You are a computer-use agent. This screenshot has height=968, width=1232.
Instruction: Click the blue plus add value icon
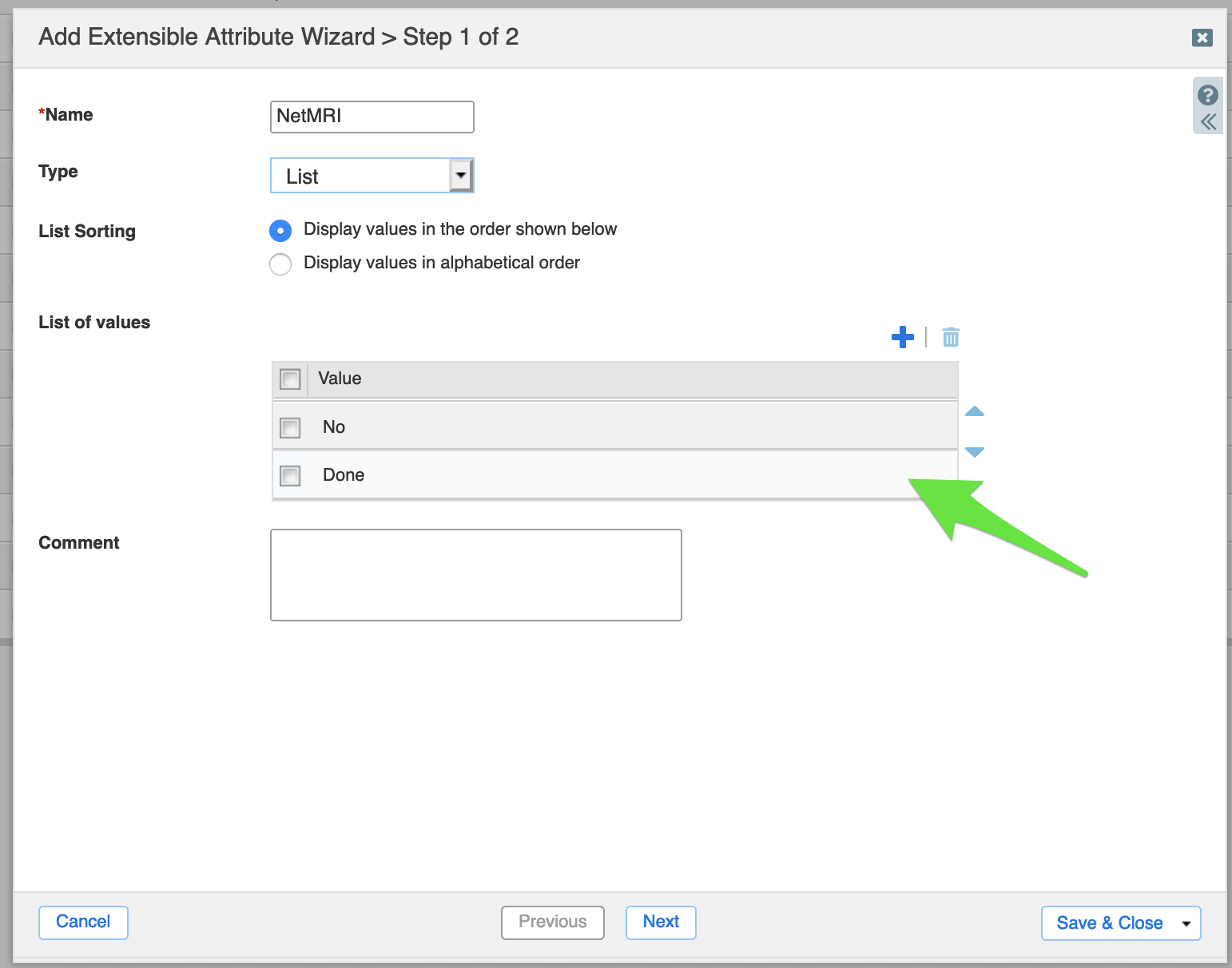tap(902, 337)
